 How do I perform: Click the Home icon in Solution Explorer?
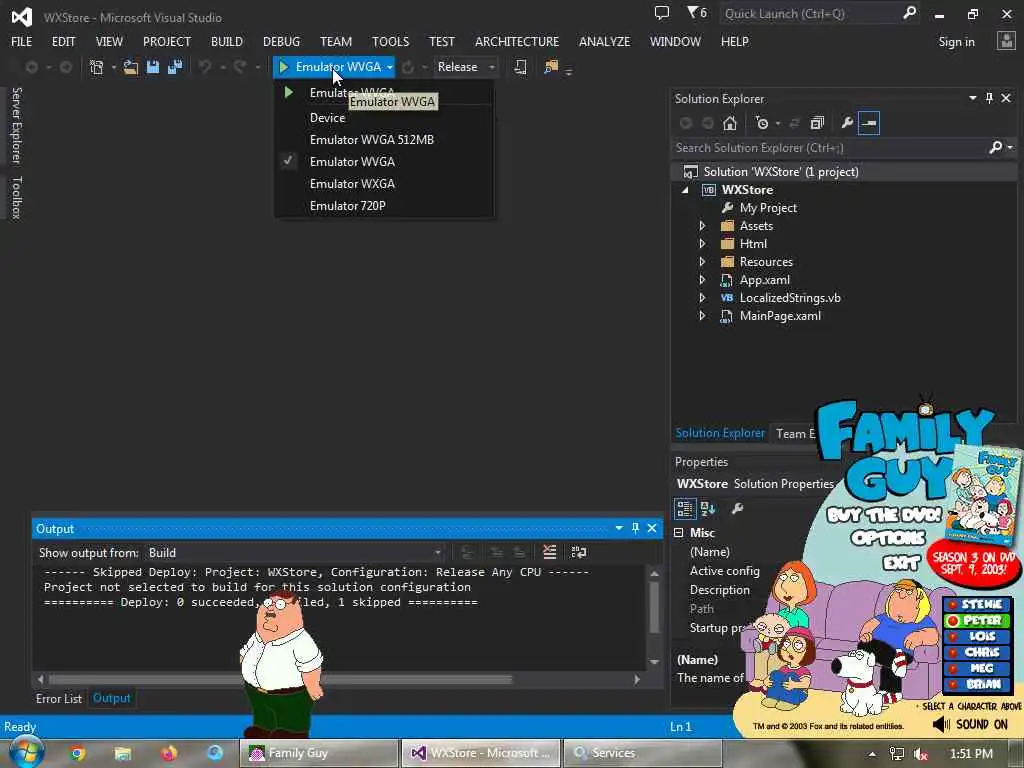coord(729,123)
